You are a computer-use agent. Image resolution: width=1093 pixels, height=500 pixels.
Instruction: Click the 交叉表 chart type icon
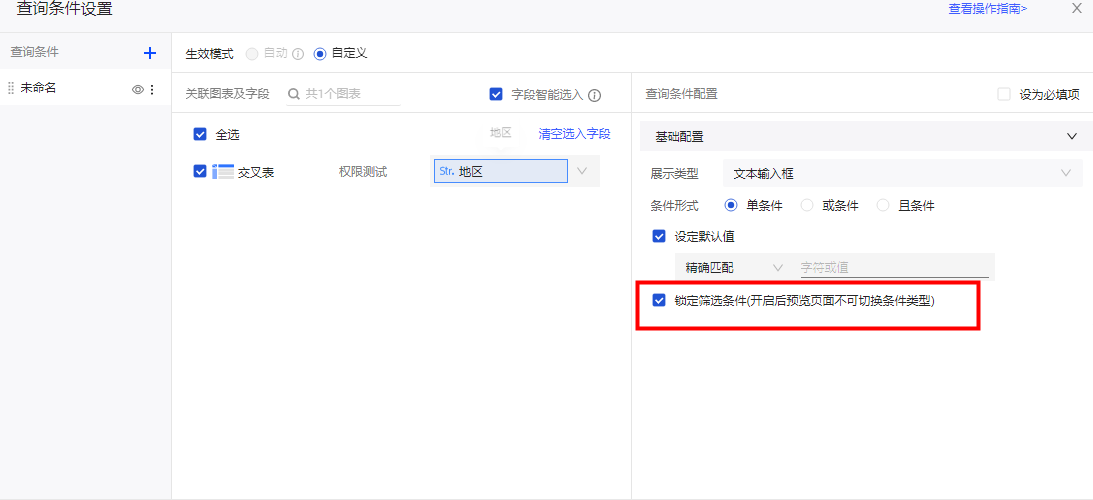tap(222, 172)
